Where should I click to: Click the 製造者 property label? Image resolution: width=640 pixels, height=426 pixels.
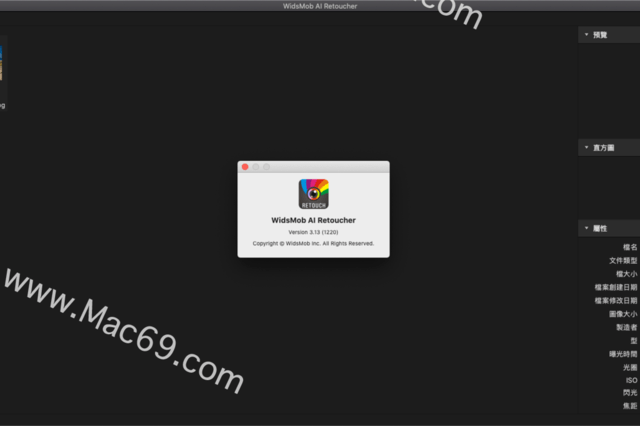[627, 327]
